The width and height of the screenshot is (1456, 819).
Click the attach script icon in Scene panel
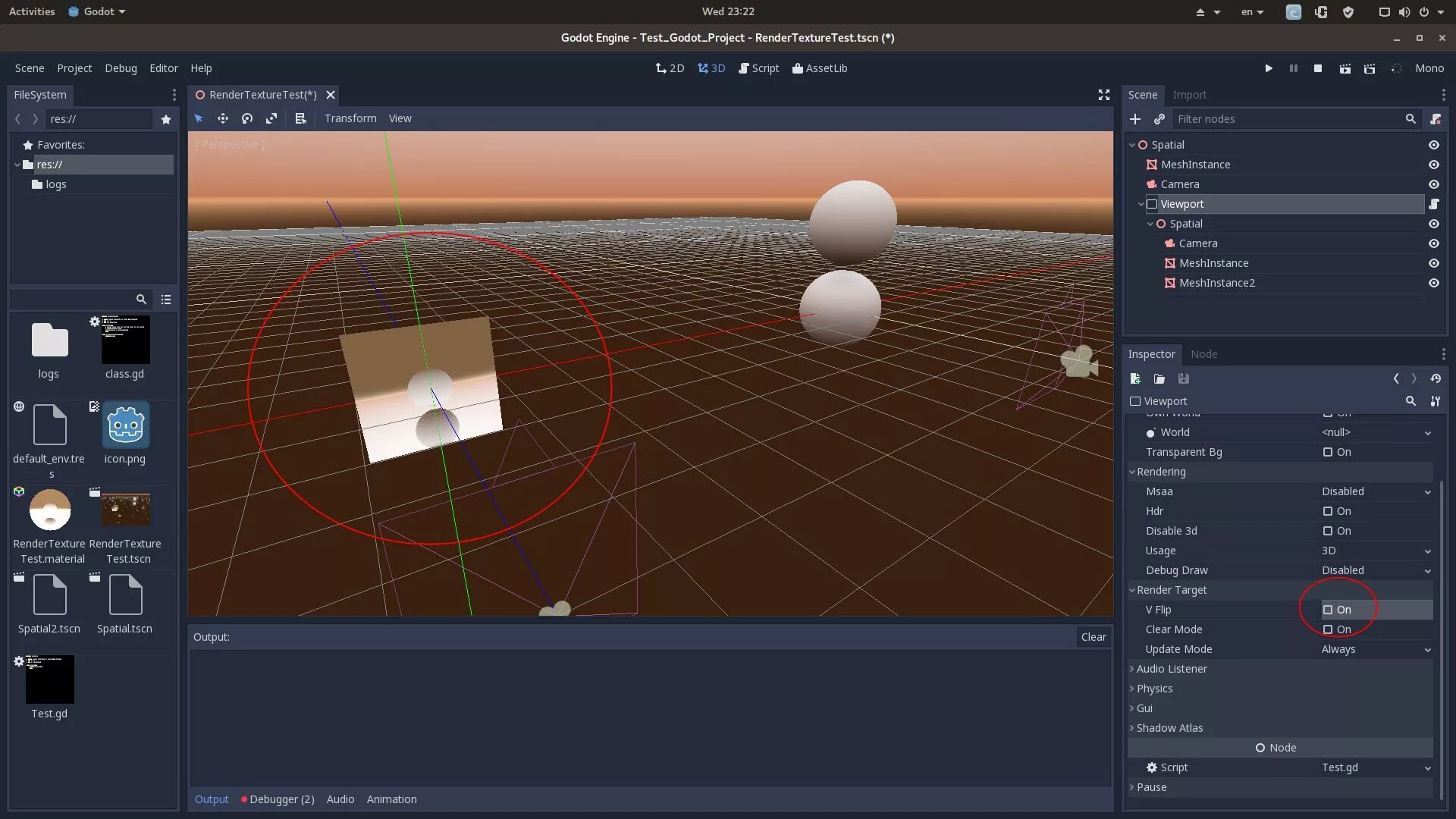point(1436,119)
